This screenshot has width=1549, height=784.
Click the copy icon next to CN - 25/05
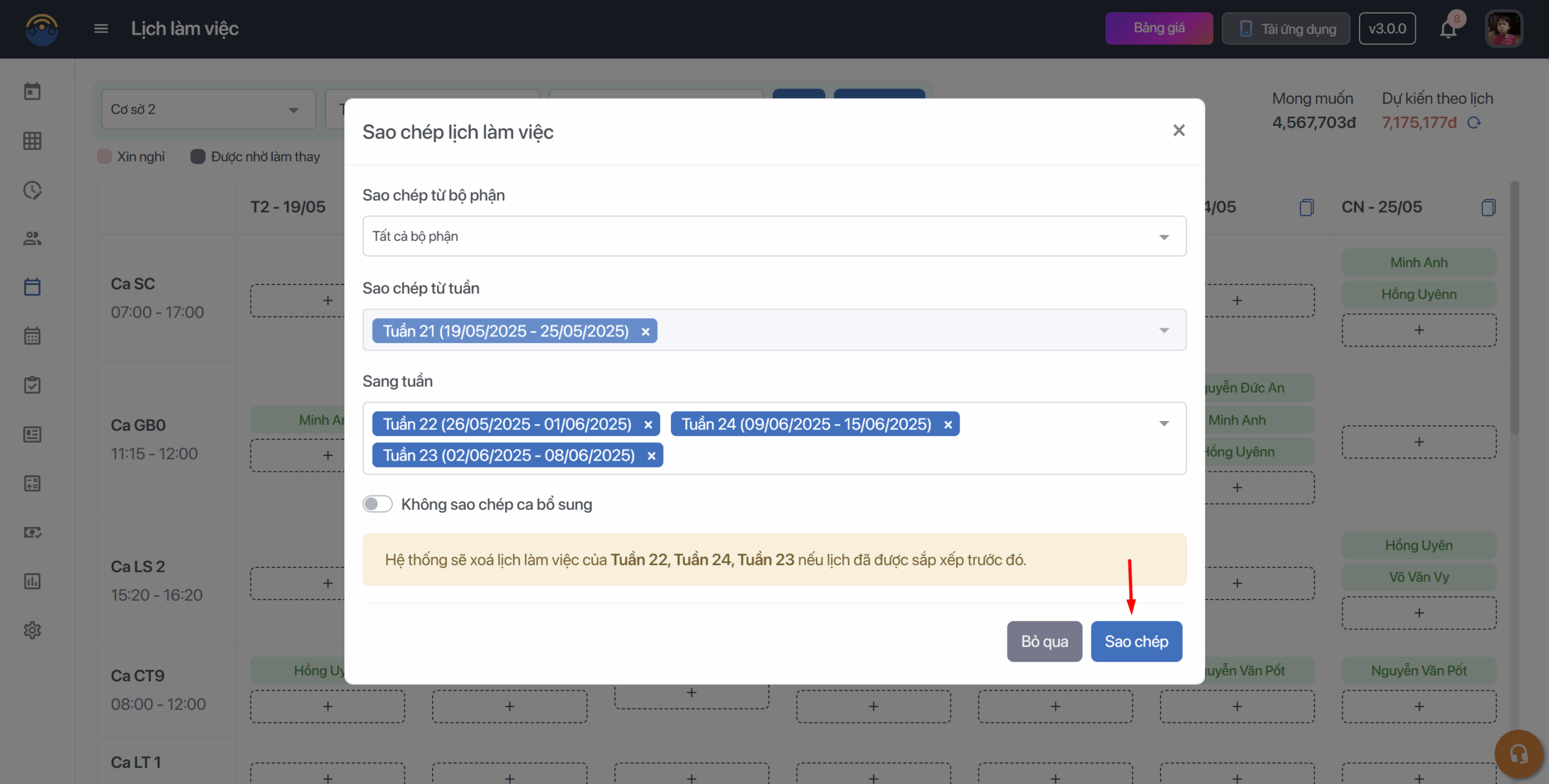coord(1488,207)
